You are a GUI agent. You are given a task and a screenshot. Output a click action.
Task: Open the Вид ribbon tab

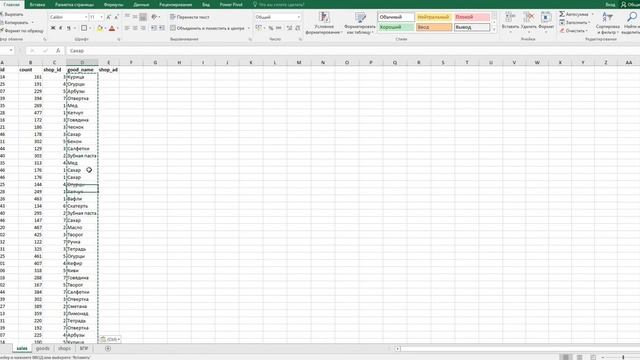[206, 4]
